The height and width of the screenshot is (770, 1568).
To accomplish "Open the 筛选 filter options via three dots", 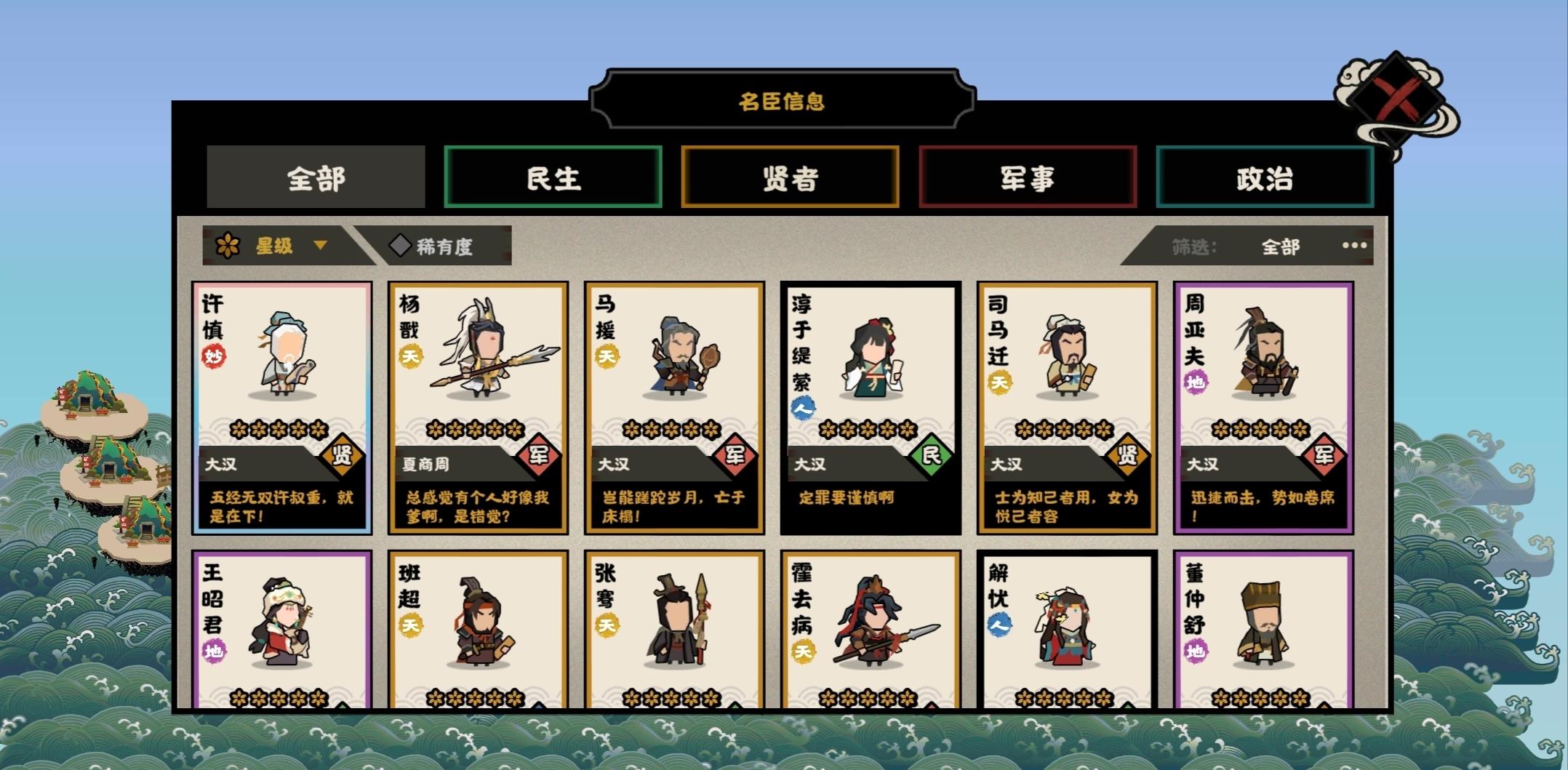I will 1354,246.
